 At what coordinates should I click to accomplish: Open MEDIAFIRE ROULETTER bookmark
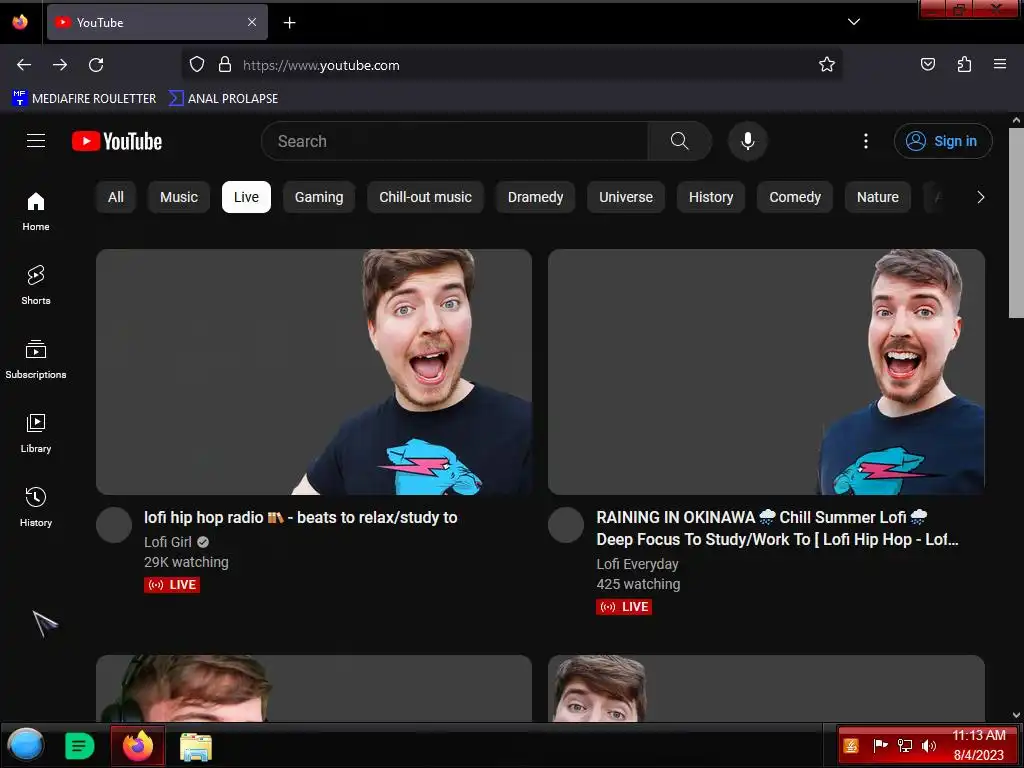[x=84, y=99]
